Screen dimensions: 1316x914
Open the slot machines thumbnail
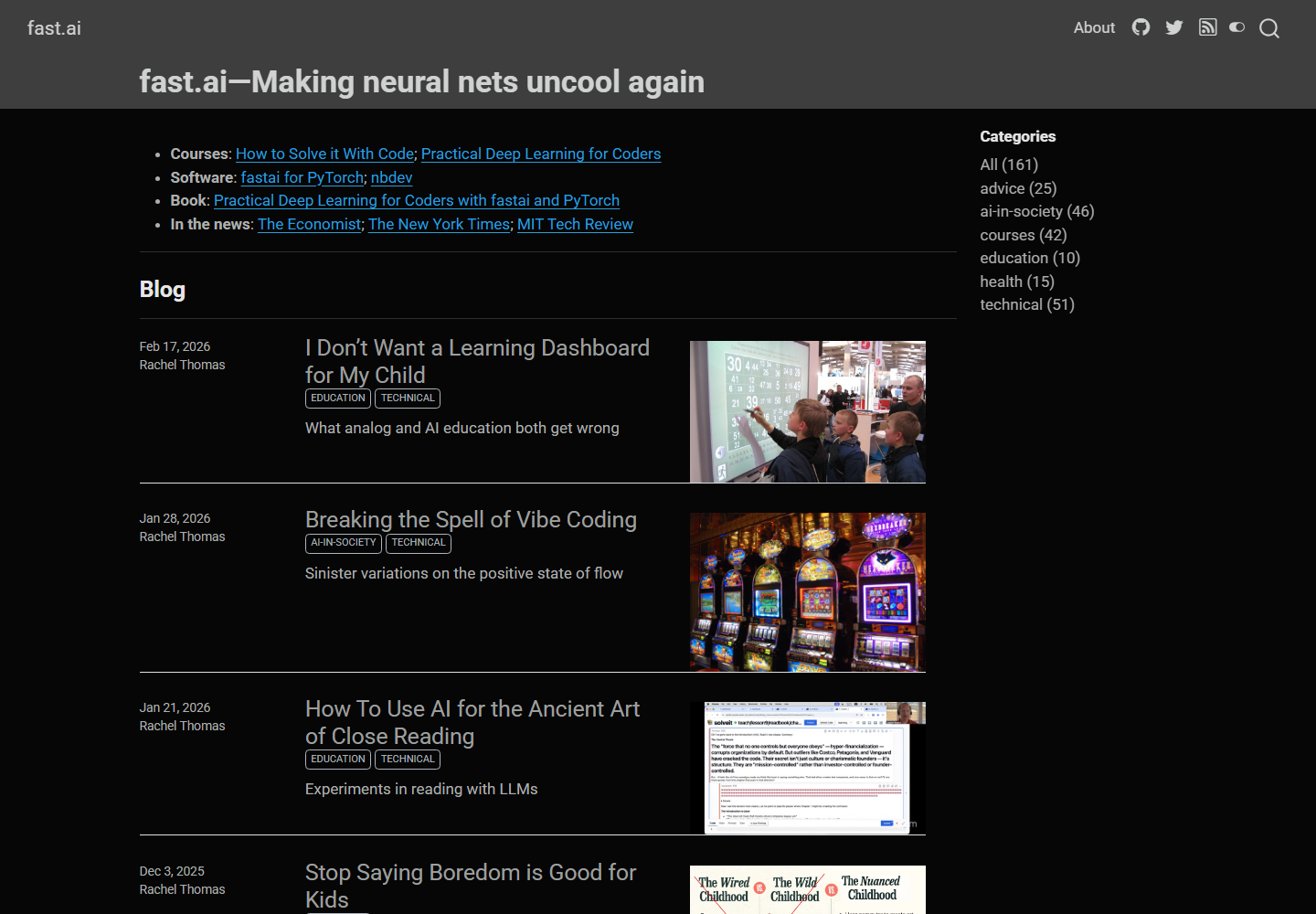pos(808,592)
